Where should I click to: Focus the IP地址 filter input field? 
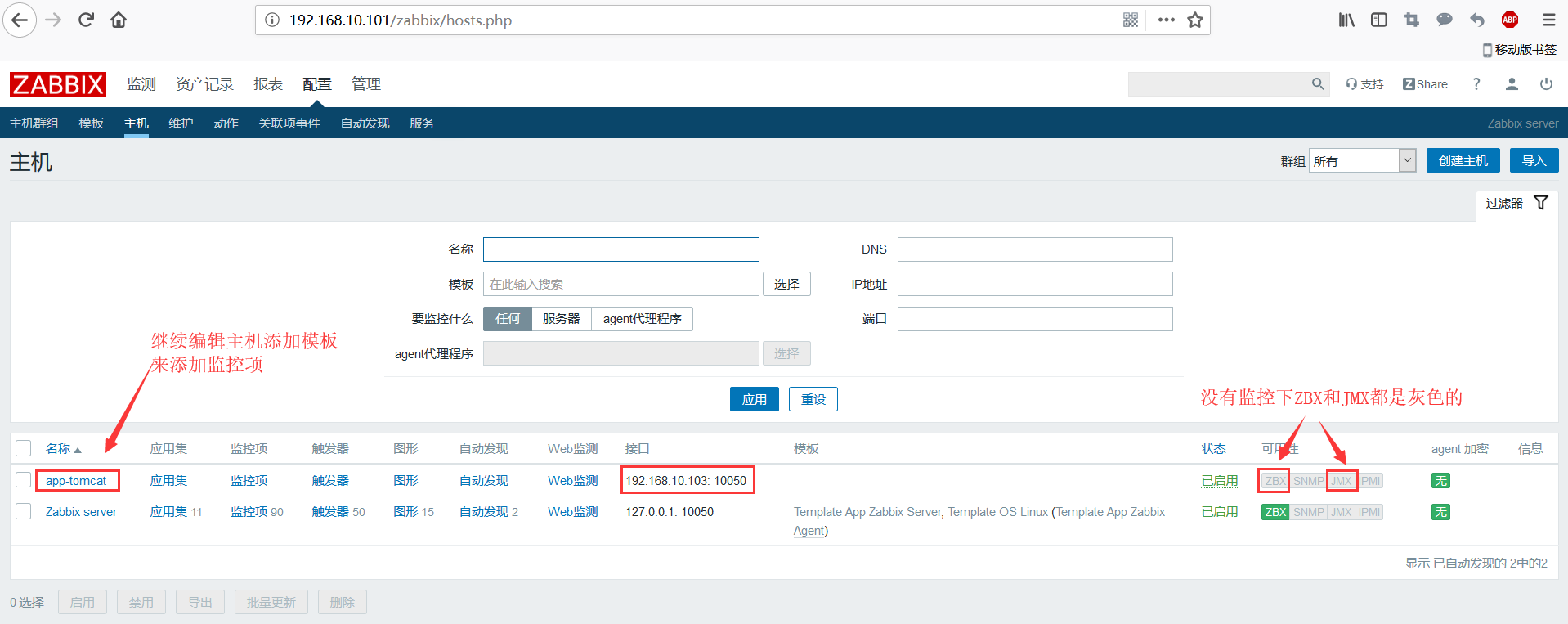click(x=1035, y=284)
